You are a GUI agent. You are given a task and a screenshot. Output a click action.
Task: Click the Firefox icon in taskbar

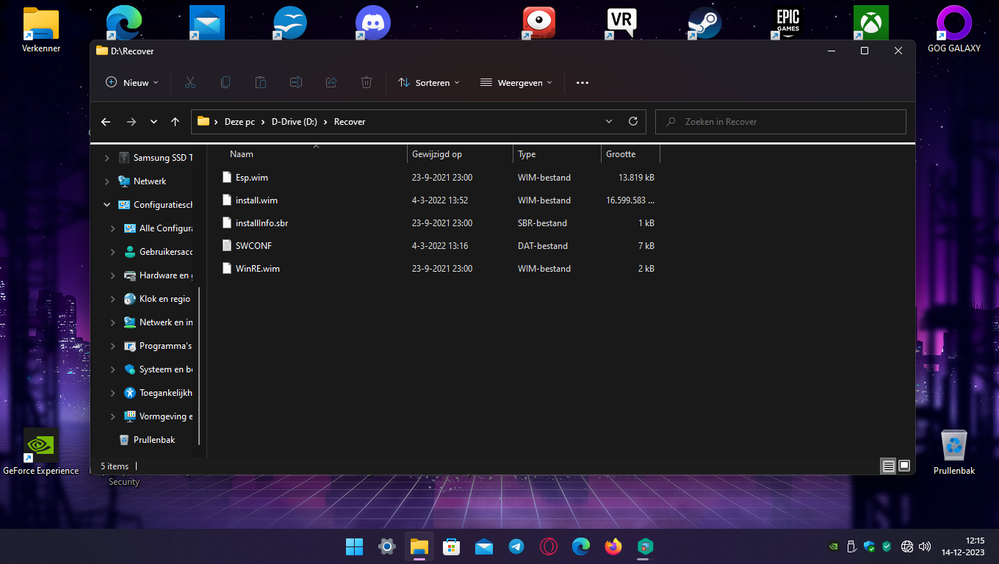pos(613,546)
